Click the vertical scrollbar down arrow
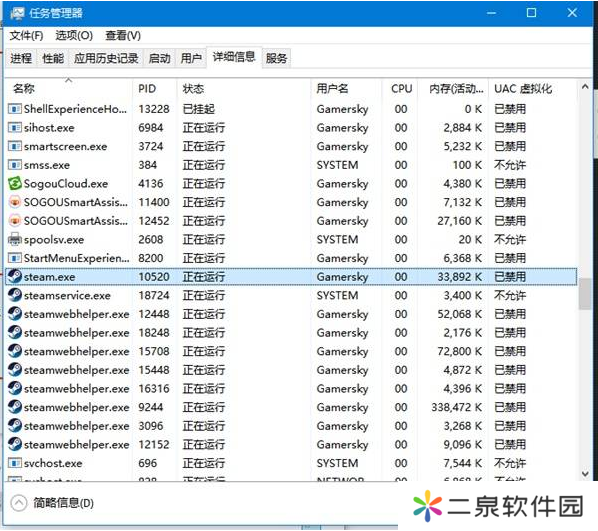The image size is (598, 531). (585, 473)
